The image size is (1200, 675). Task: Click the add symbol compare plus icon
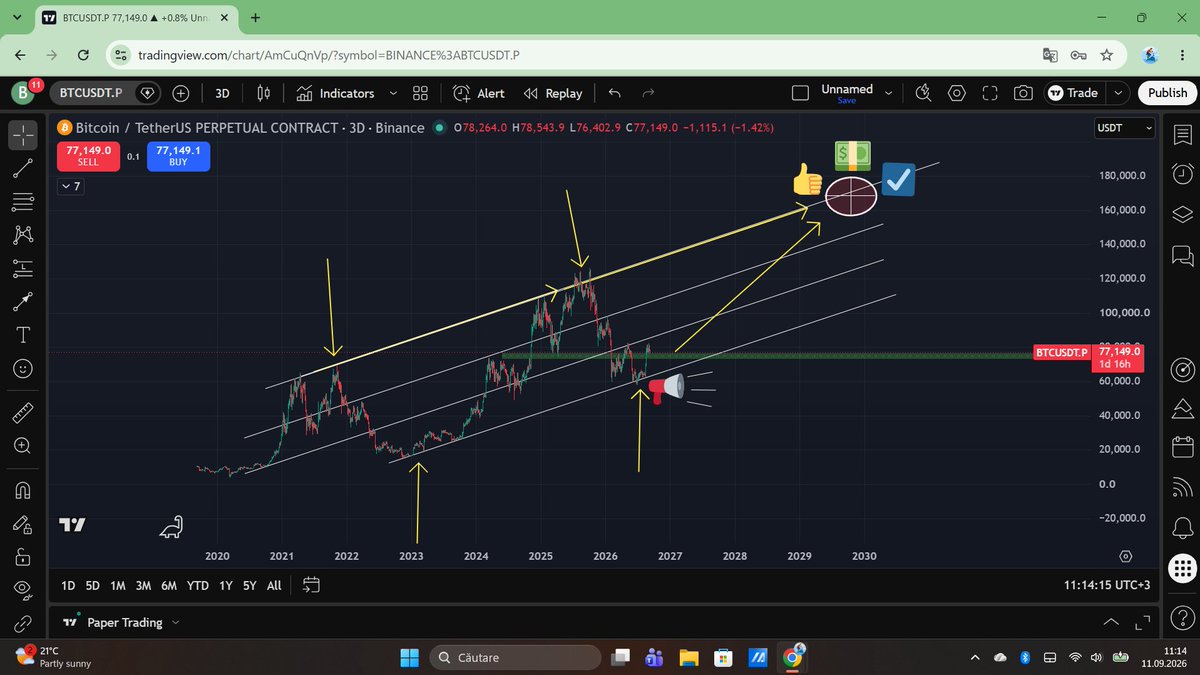181,93
